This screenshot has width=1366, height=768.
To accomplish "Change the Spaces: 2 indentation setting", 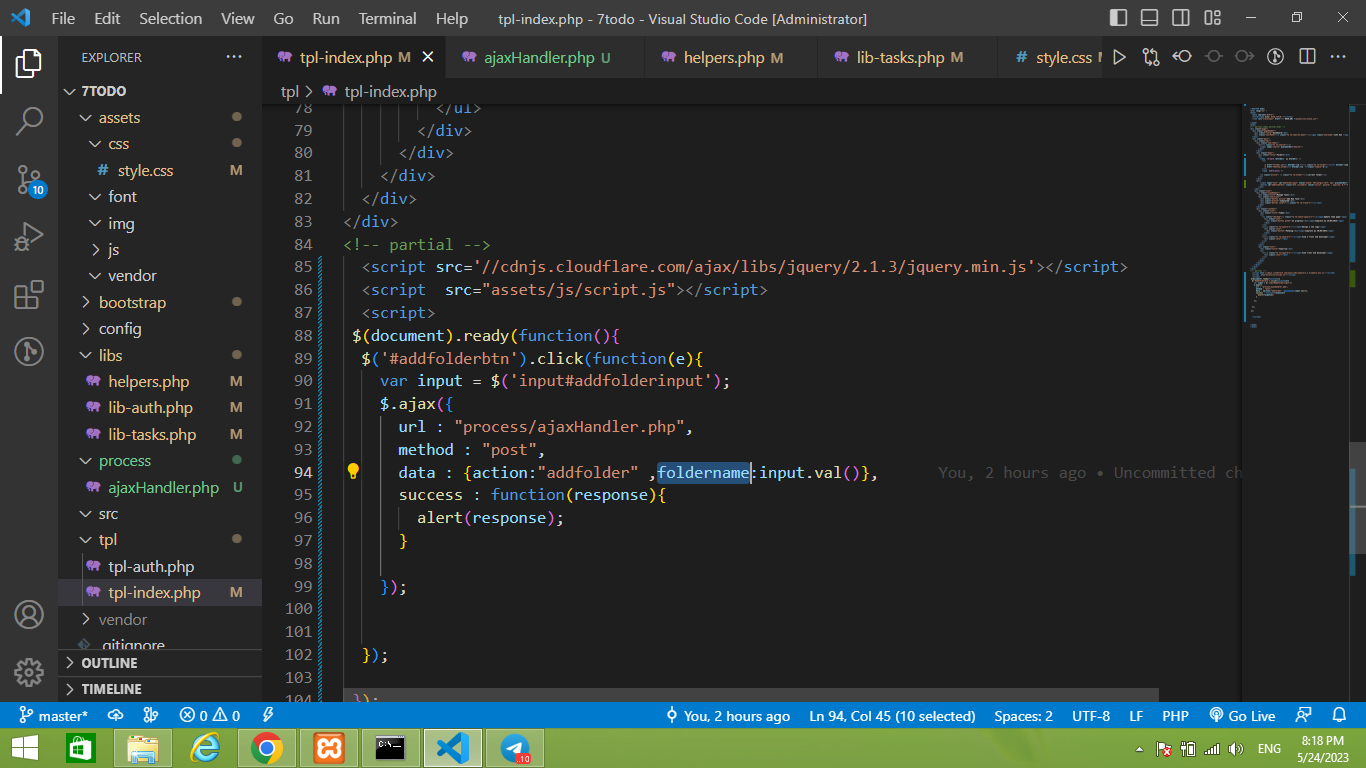I will (x=1023, y=715).
